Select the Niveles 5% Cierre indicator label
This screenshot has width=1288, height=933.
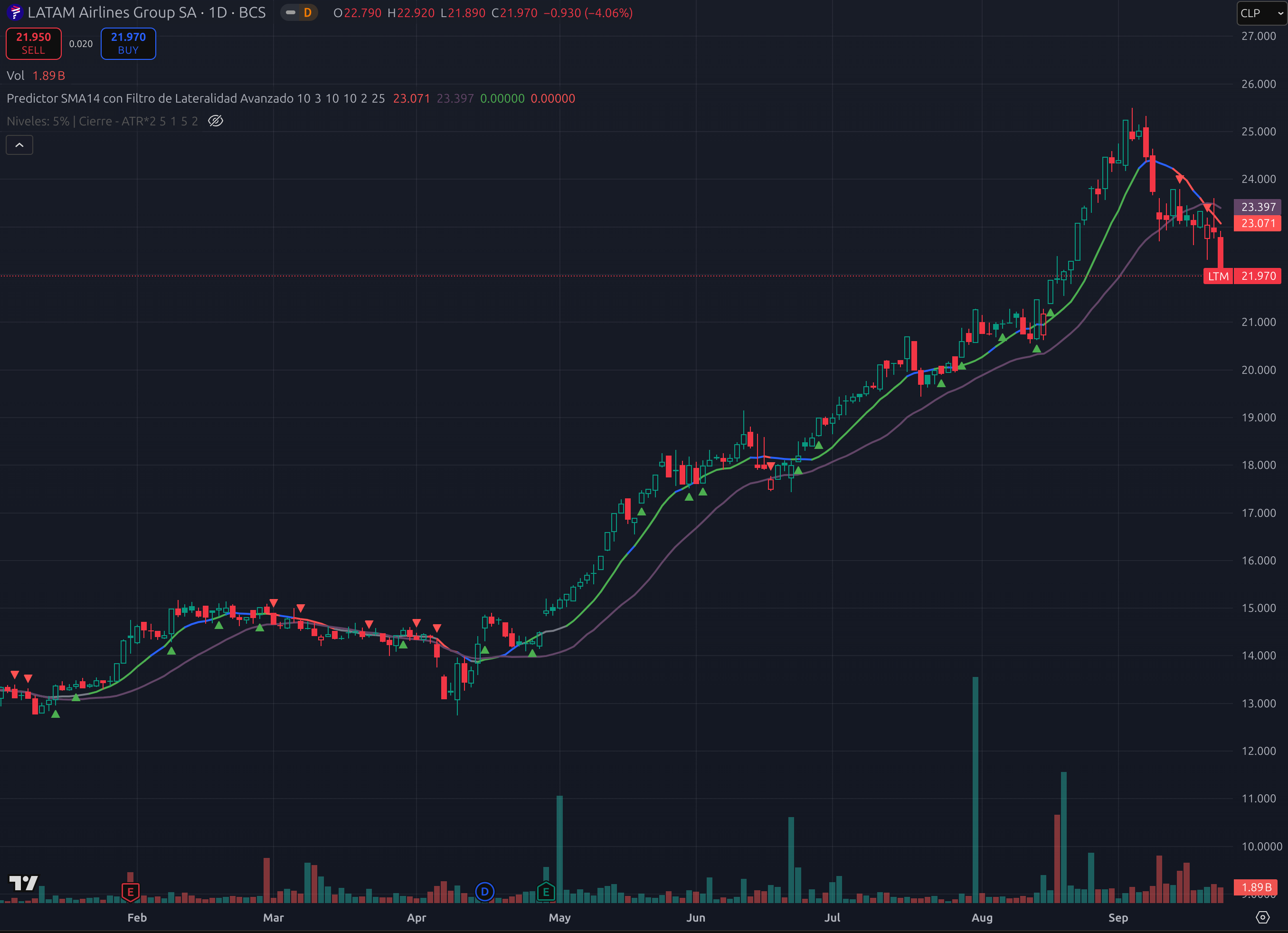(102, 121)
